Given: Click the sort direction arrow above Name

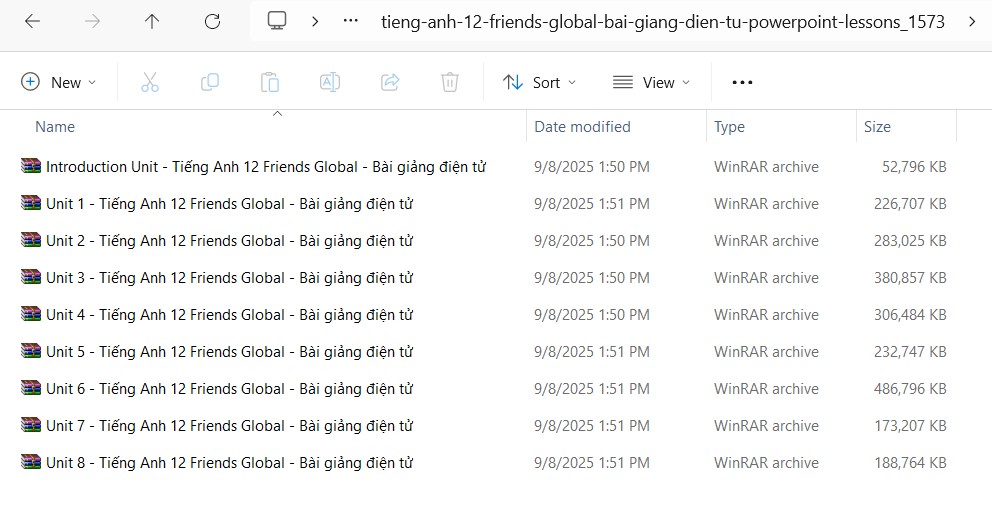Looking at the screenshot, I should point(277,114).
